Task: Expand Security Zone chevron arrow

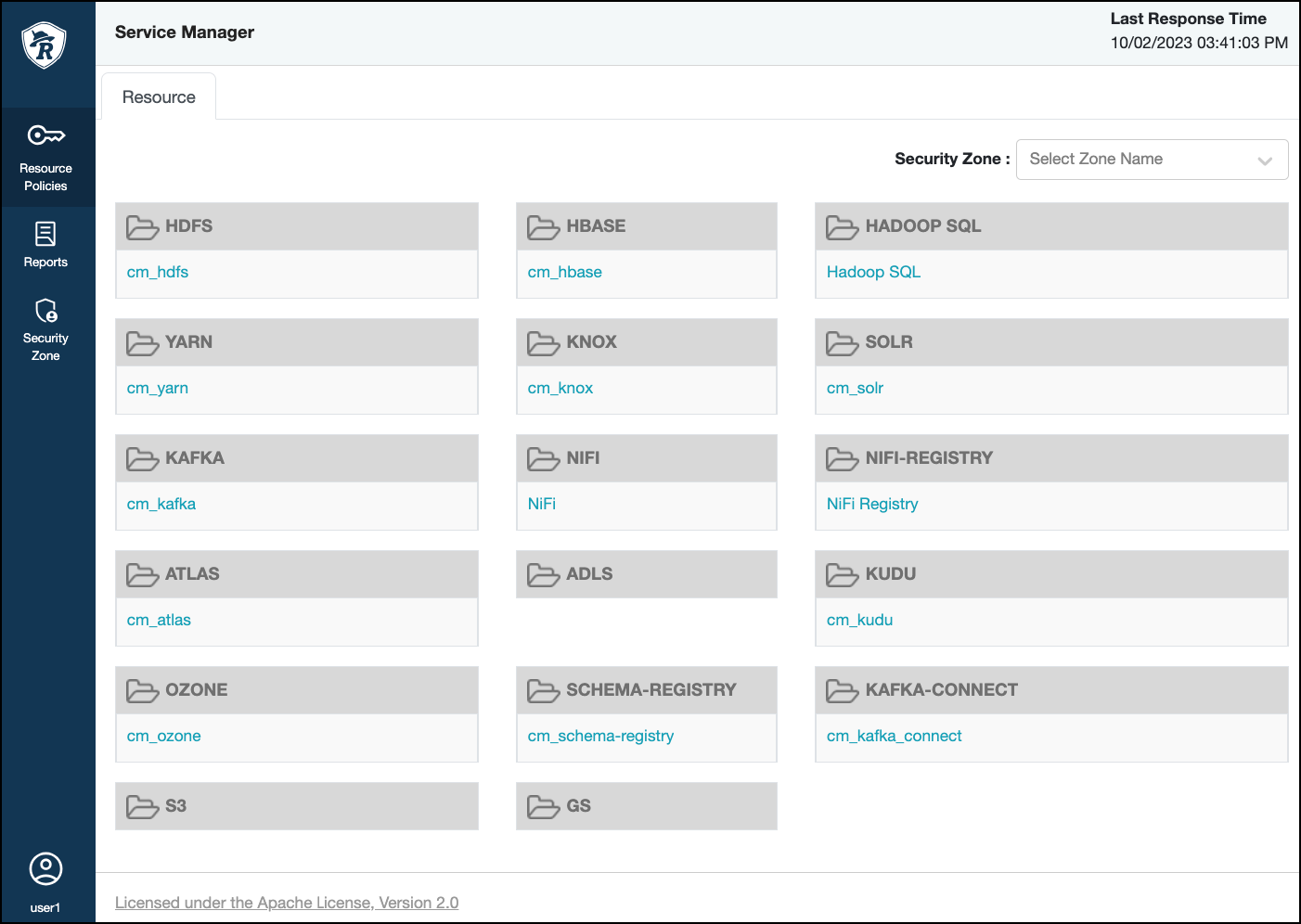Action: [x=1264, y=160]
